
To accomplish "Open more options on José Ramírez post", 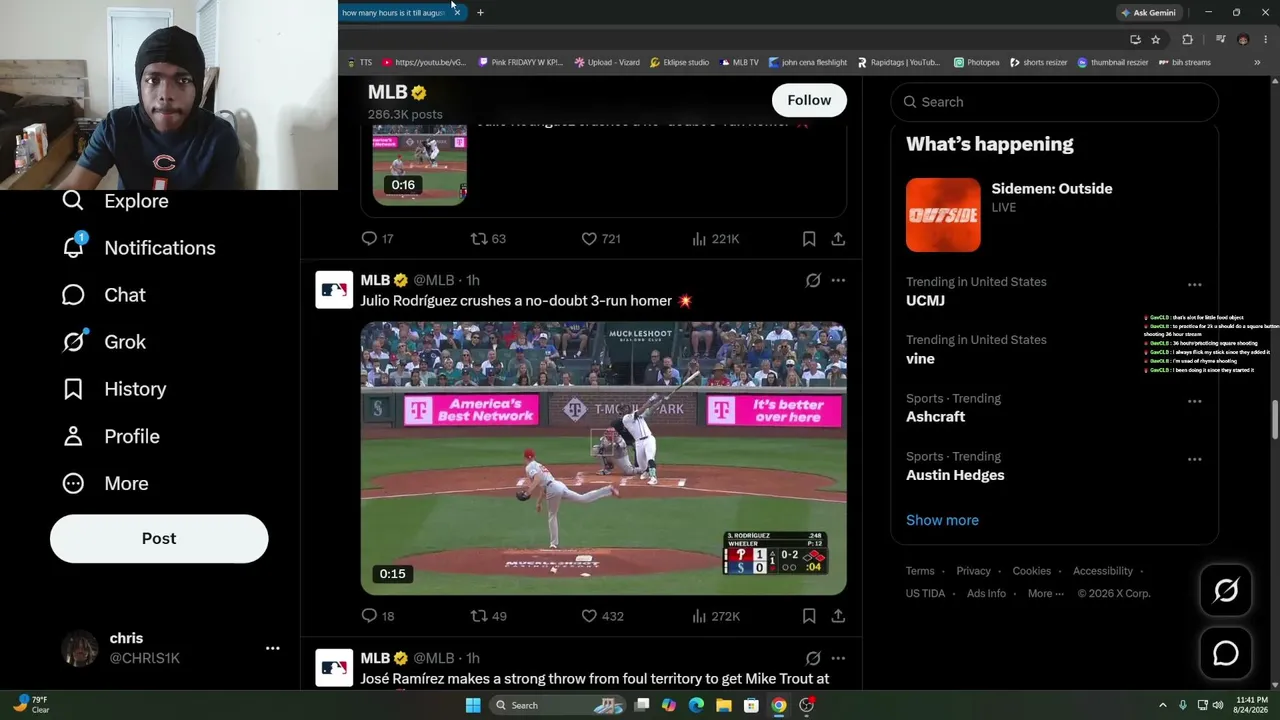I will (838, 658).
